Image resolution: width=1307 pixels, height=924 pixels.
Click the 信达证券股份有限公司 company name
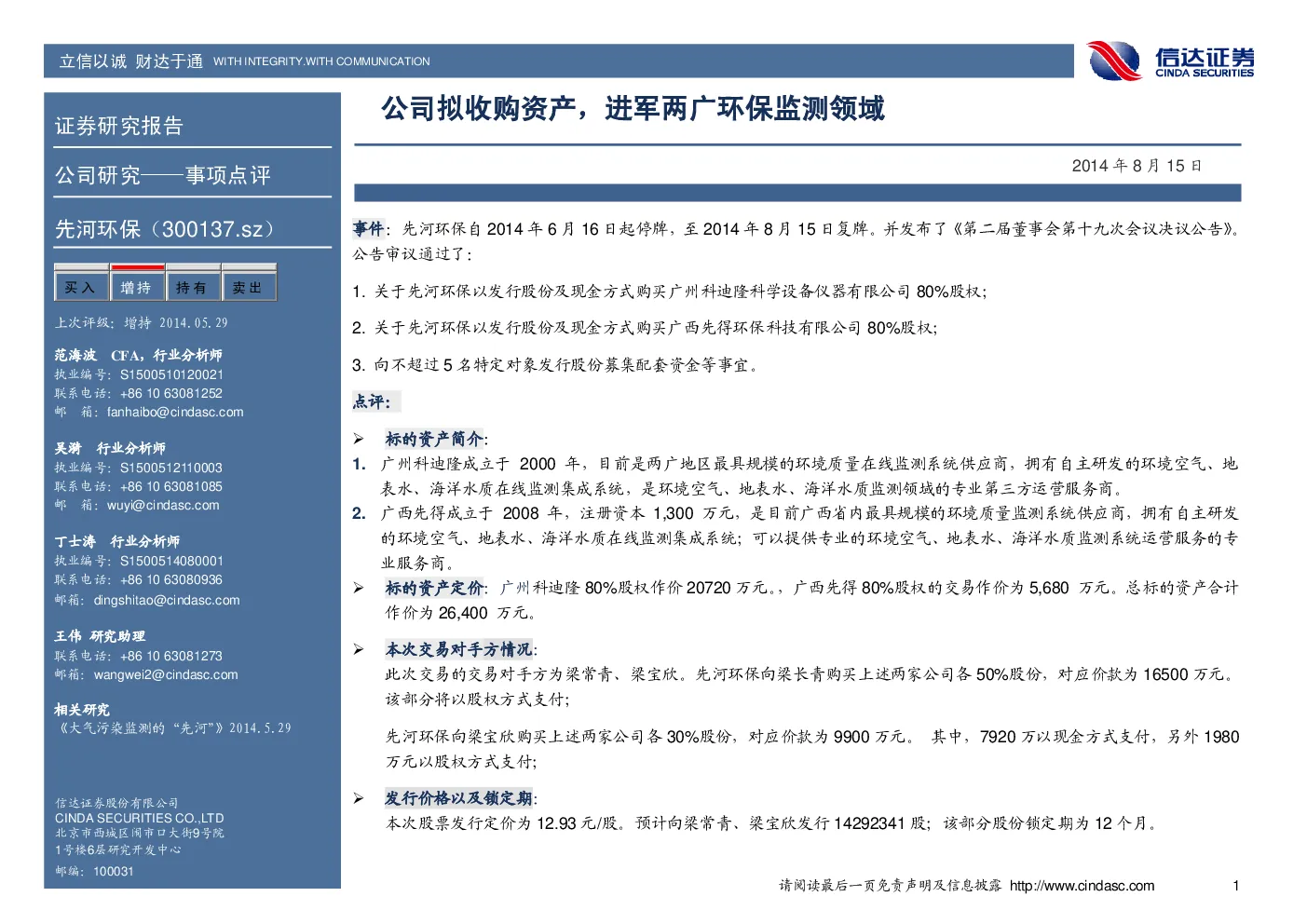116,803
